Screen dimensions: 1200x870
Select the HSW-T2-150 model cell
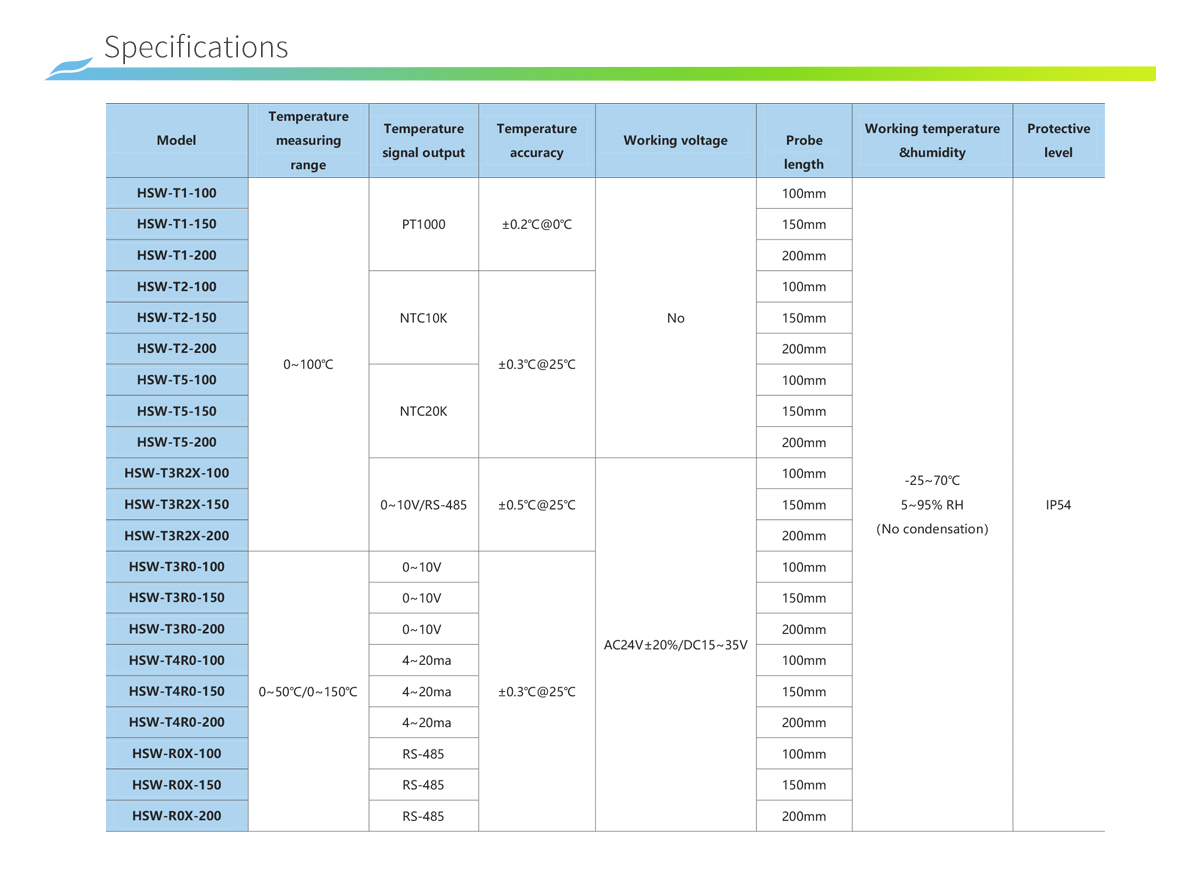176,318
